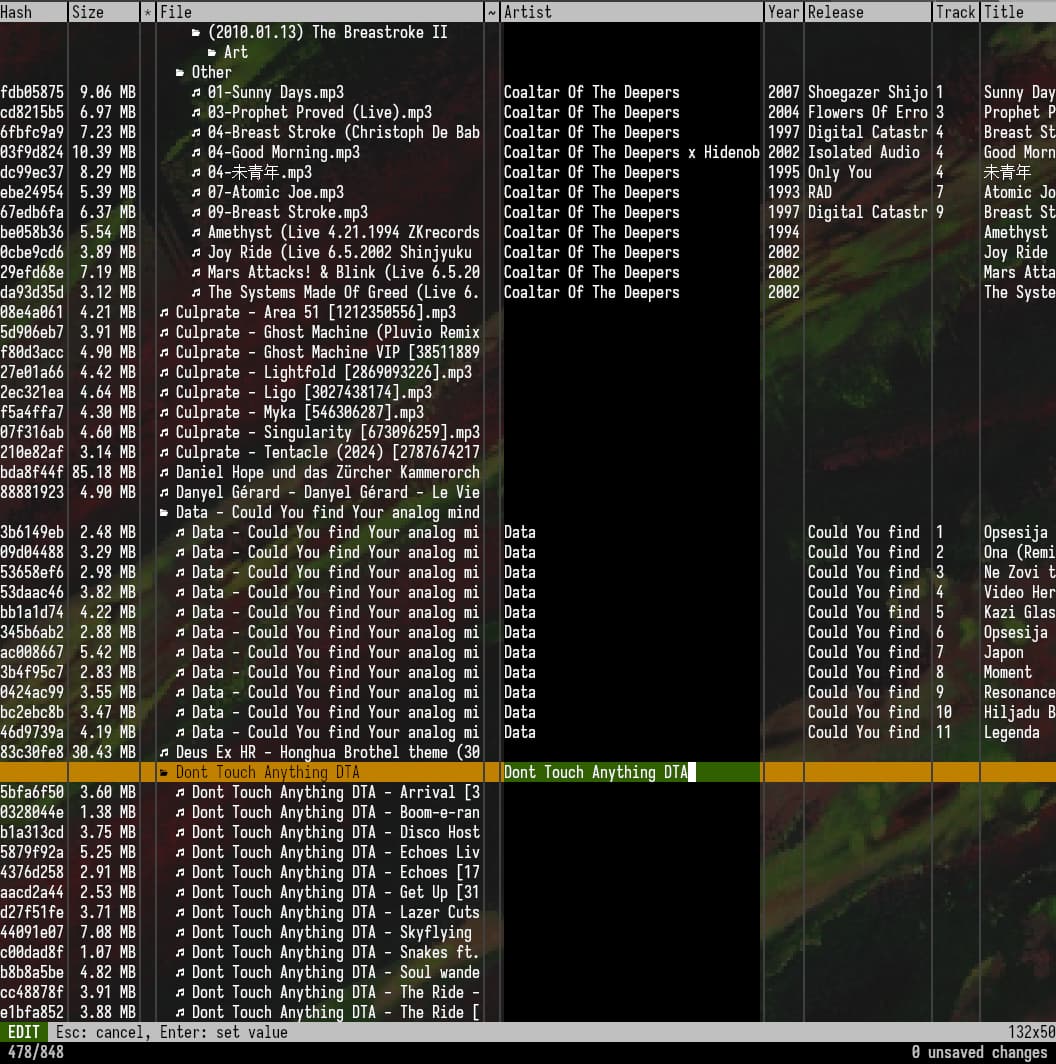Click the year cell 1995

point(784,172)
